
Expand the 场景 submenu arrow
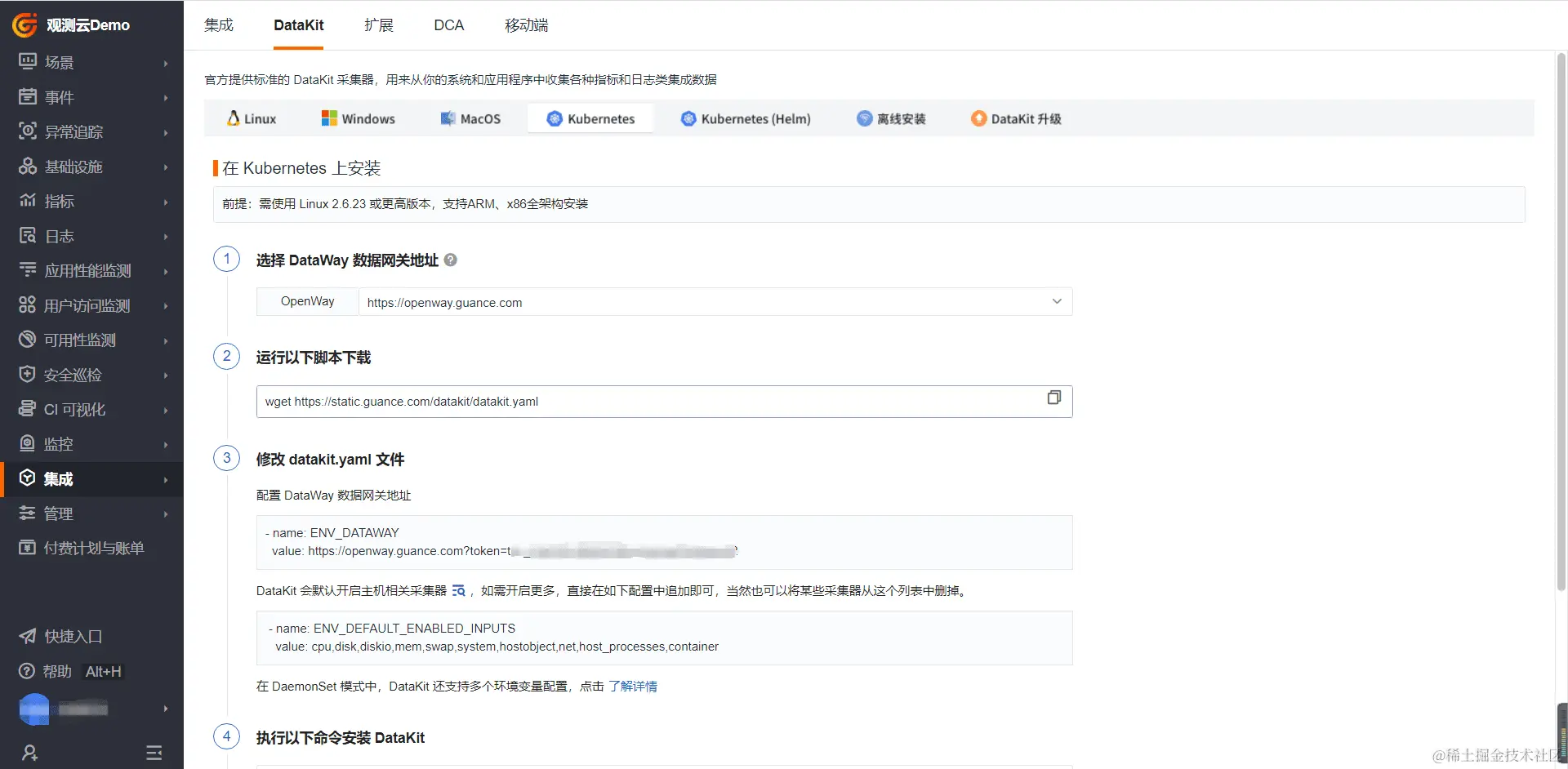click(x=166, y=63)
